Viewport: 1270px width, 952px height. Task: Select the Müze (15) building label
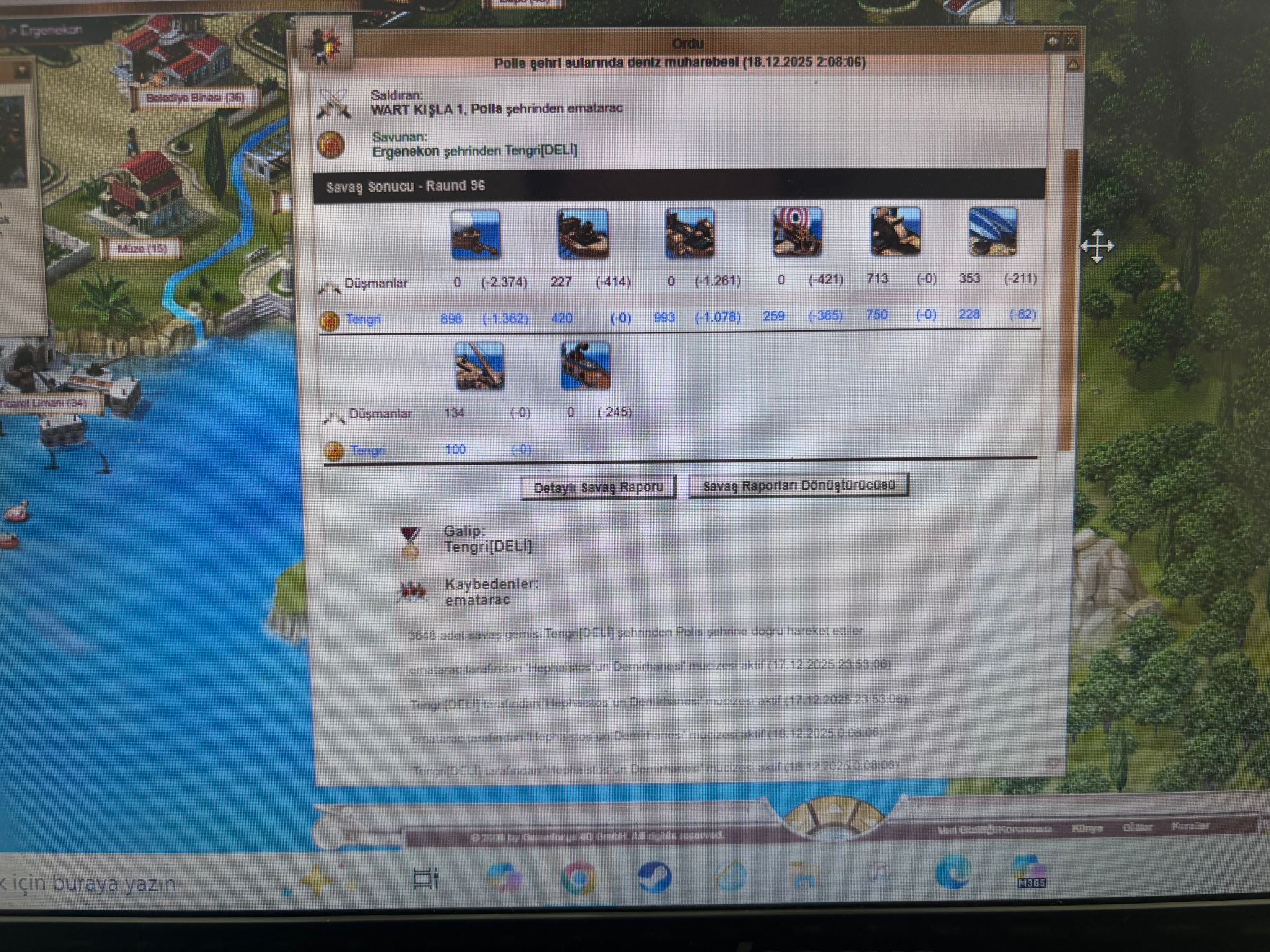click(142, 249)
